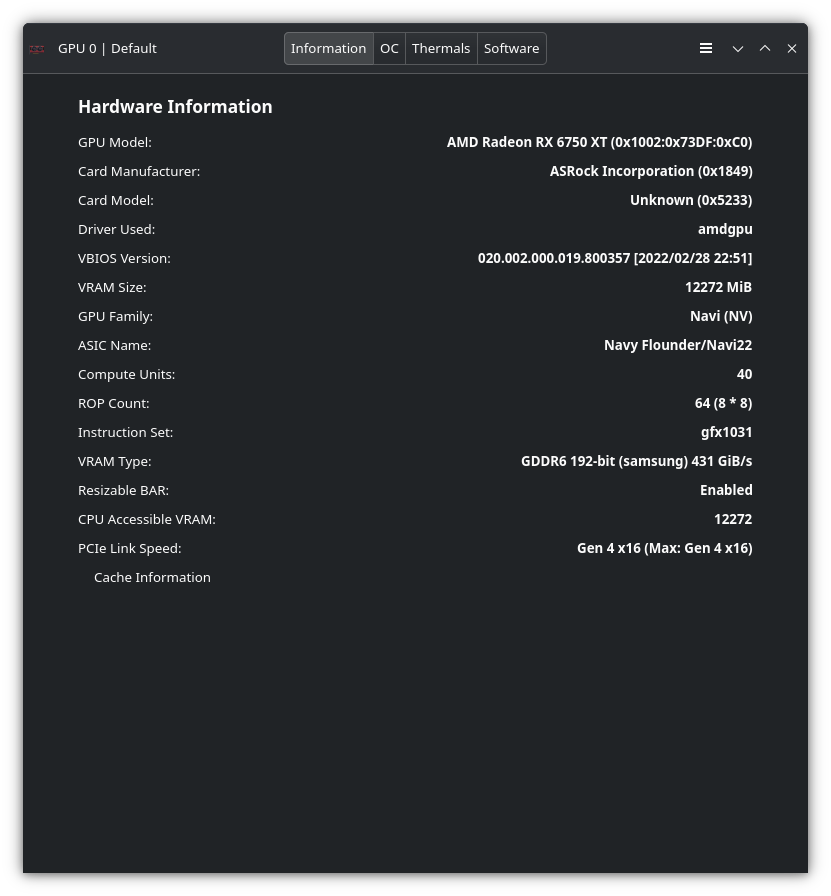Image resolution: width=831 pixels, height=896 pixels.
Task: Switch to the Thermals tab
Action: point(441,48)
